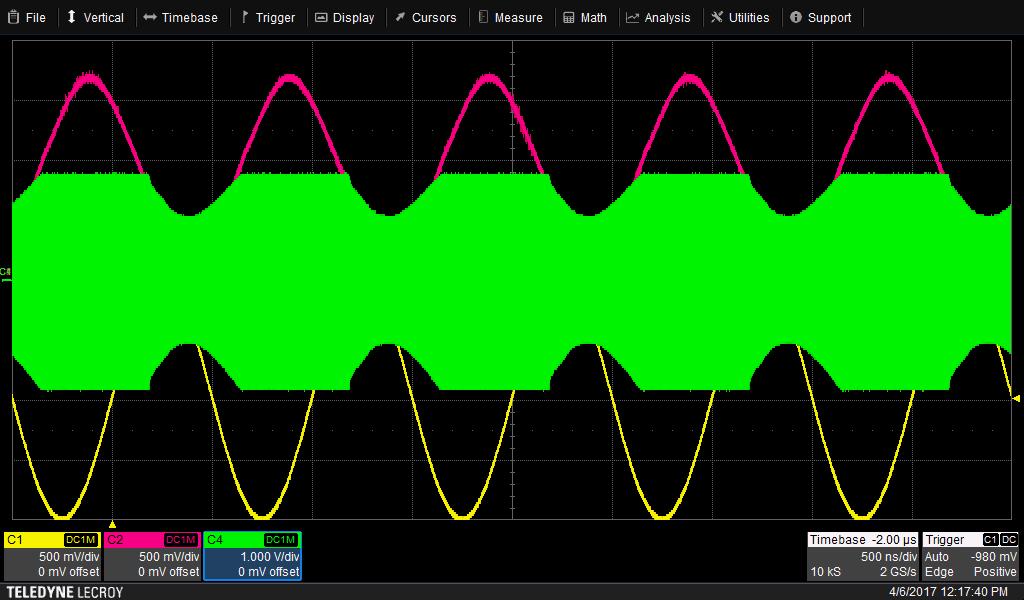Click C4's 0 mV offset value
The image size is (1024, 600).
coord(268,572)
